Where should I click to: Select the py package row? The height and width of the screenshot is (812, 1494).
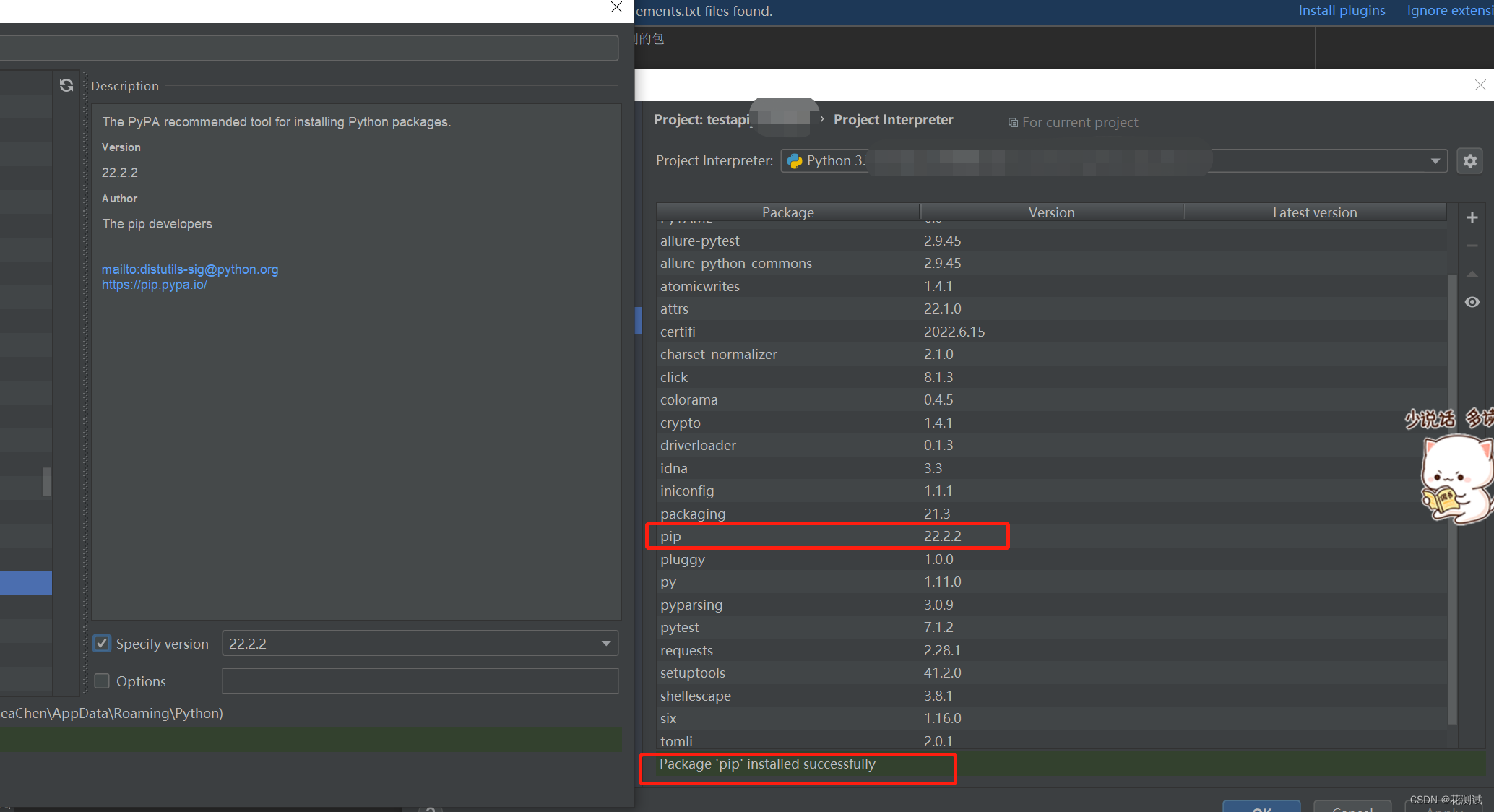[1052, 582]
